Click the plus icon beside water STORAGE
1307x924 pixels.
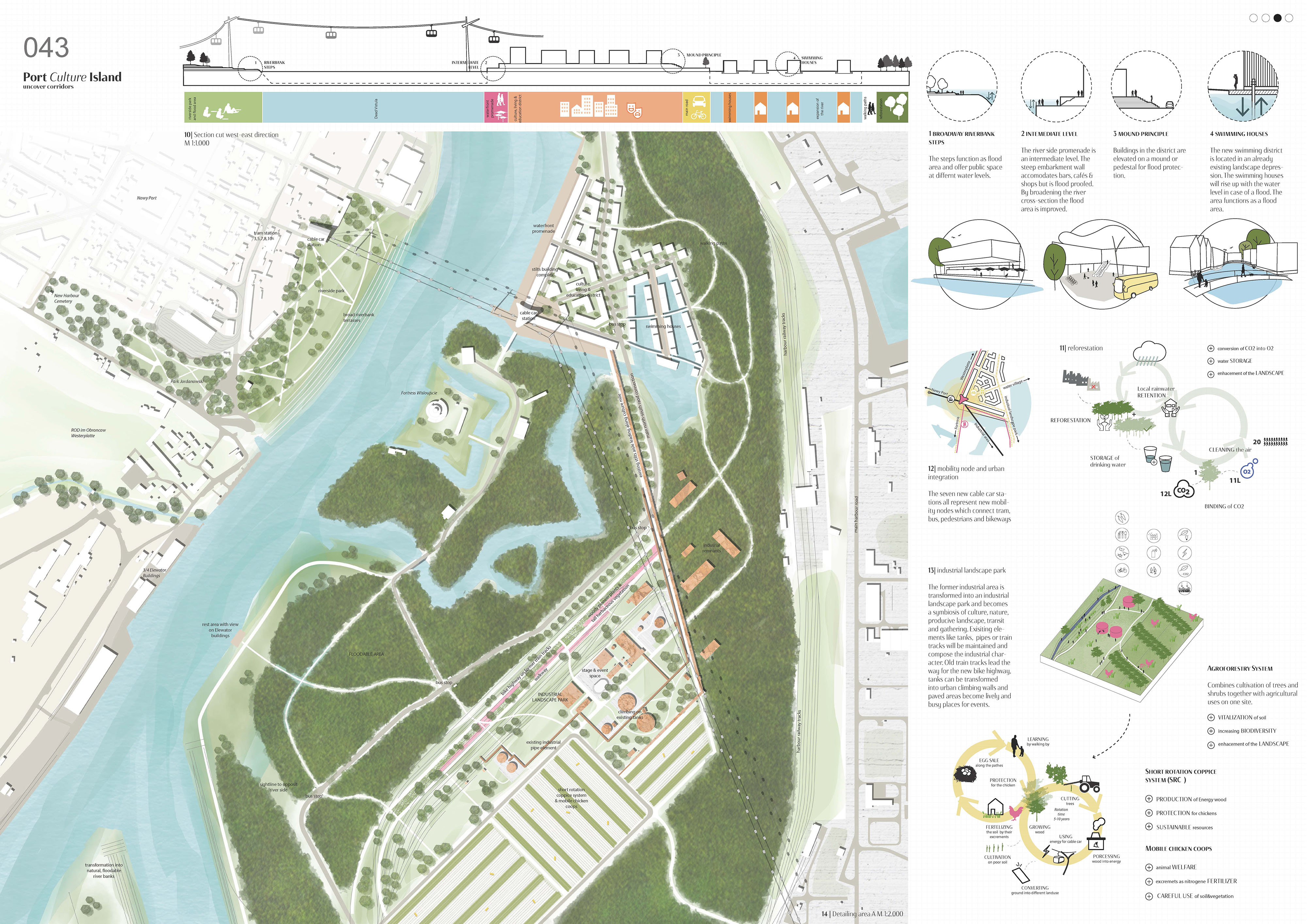point(1210,361)
